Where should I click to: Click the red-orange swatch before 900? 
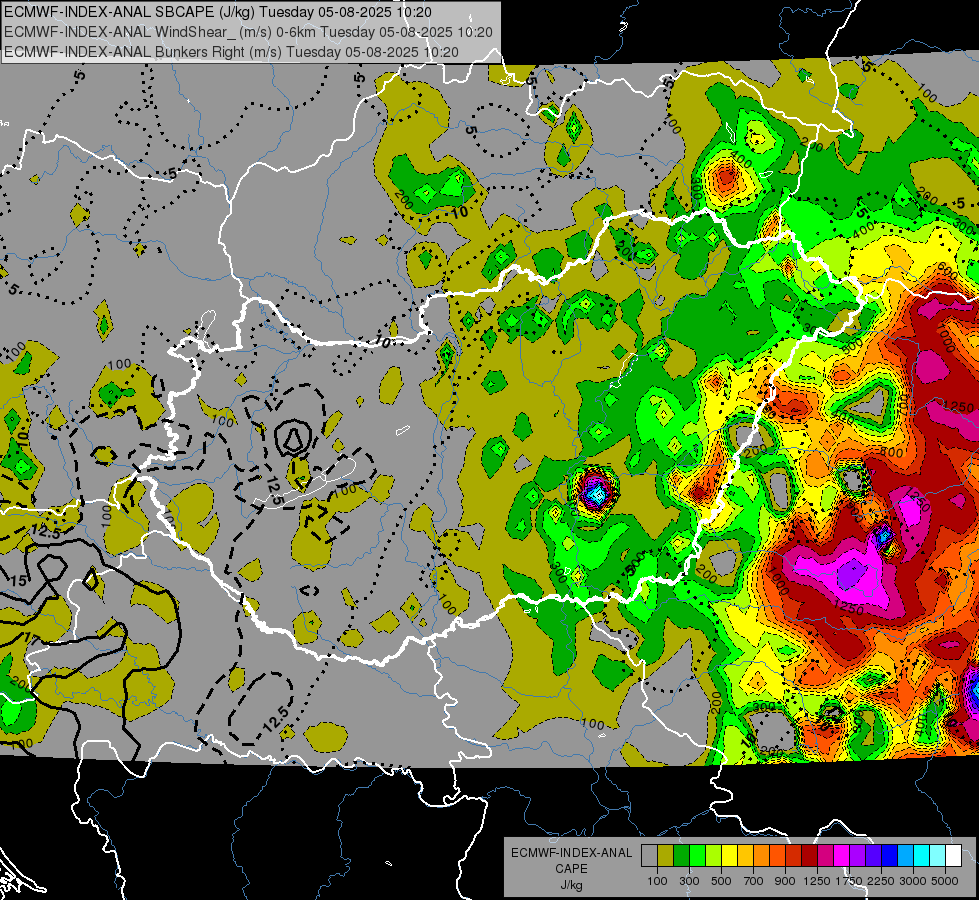777,856
